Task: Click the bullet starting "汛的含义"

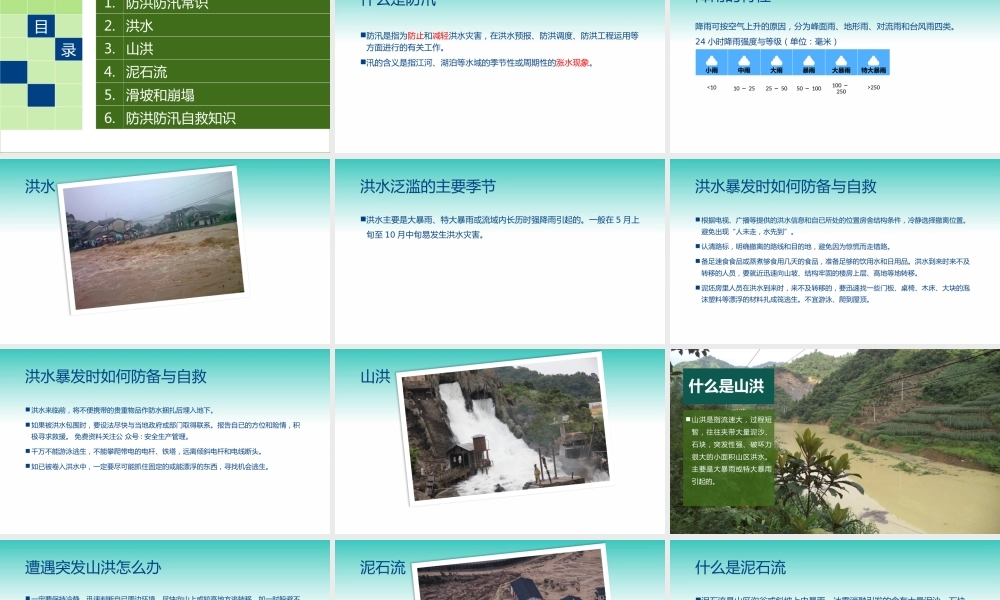Action: [477, 62]
